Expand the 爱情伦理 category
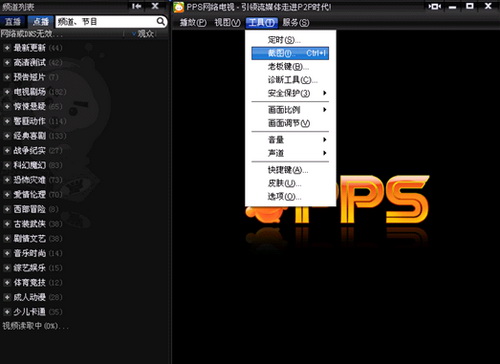The height and width of the screenshot is (364, 500). [x=6, y=195]
